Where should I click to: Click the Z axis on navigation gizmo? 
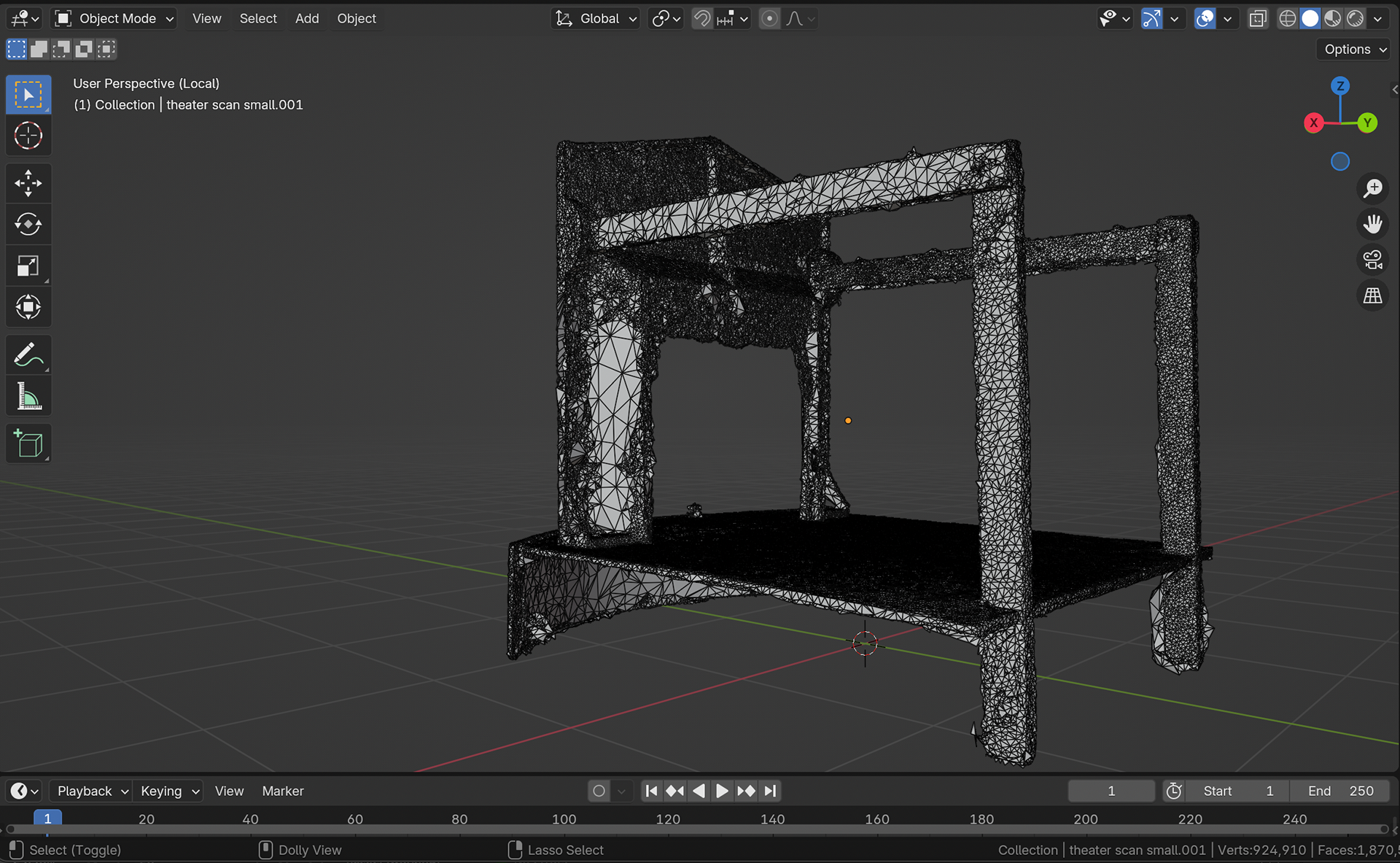[1340, 86]
